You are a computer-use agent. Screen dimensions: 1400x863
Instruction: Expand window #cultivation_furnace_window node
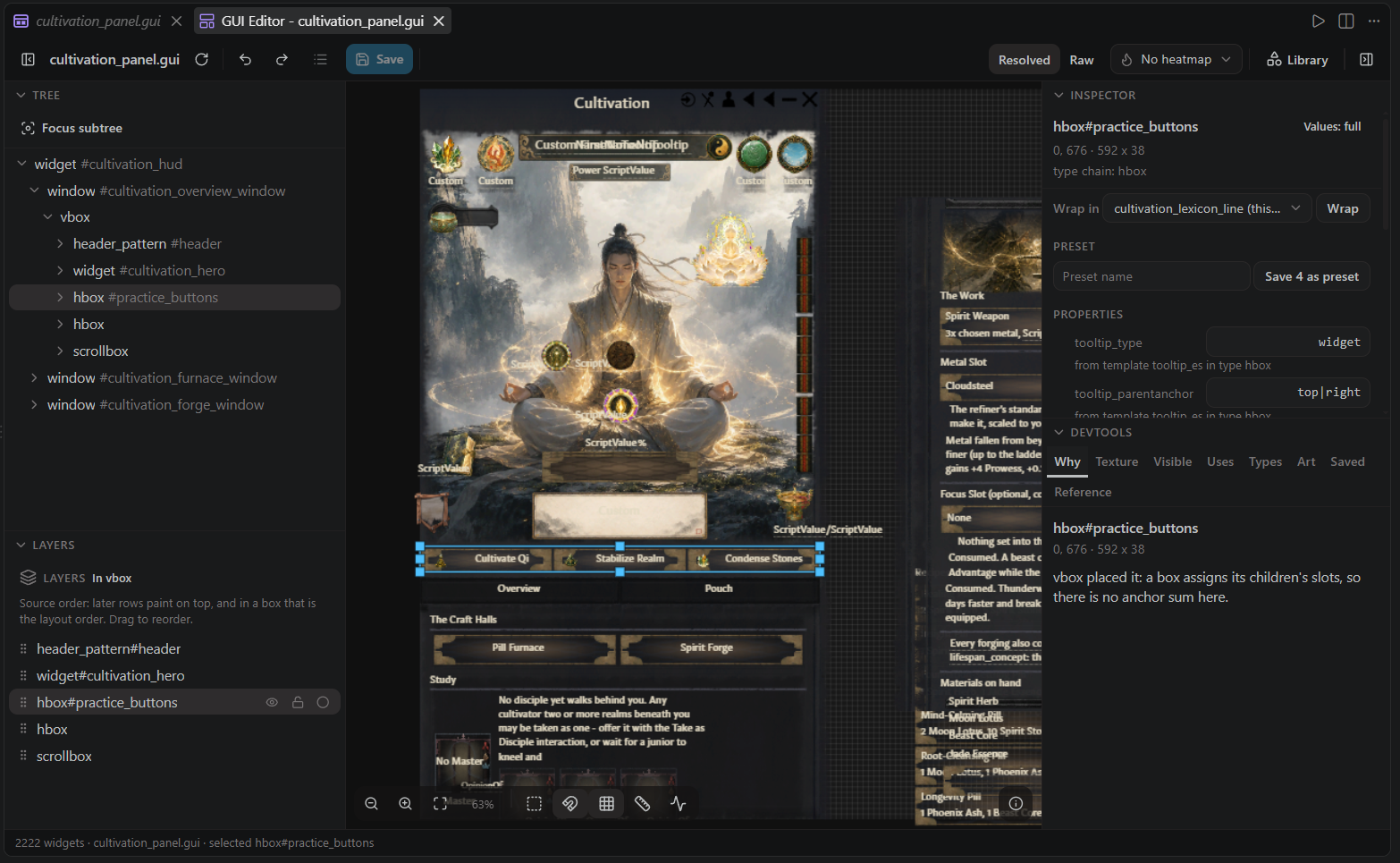(34, 377)
